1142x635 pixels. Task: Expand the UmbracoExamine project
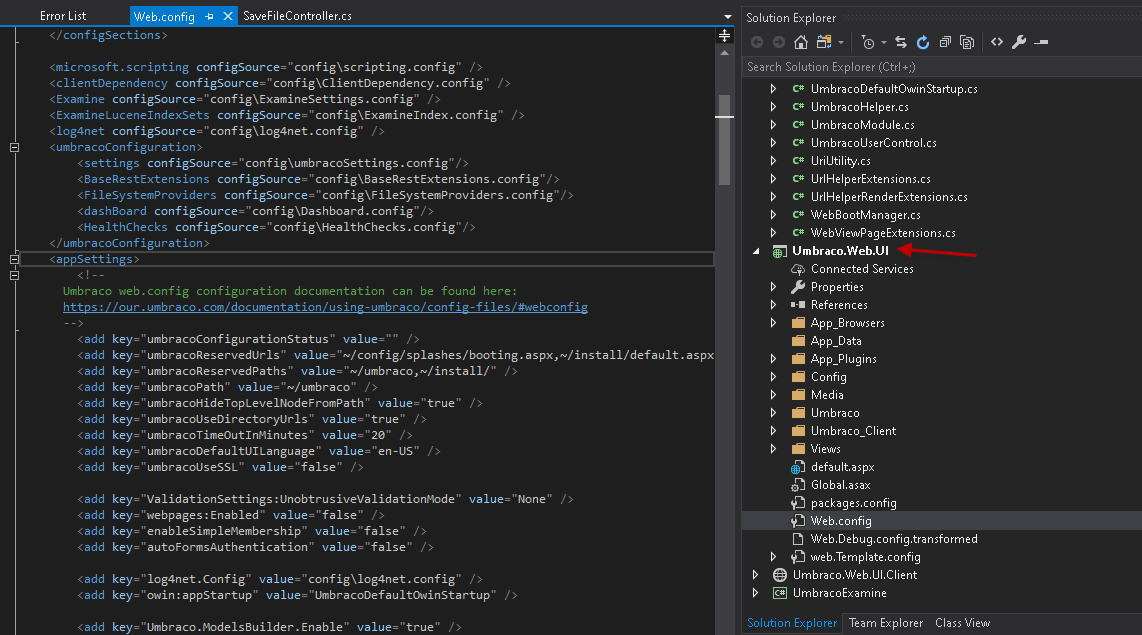click(756, 593)
